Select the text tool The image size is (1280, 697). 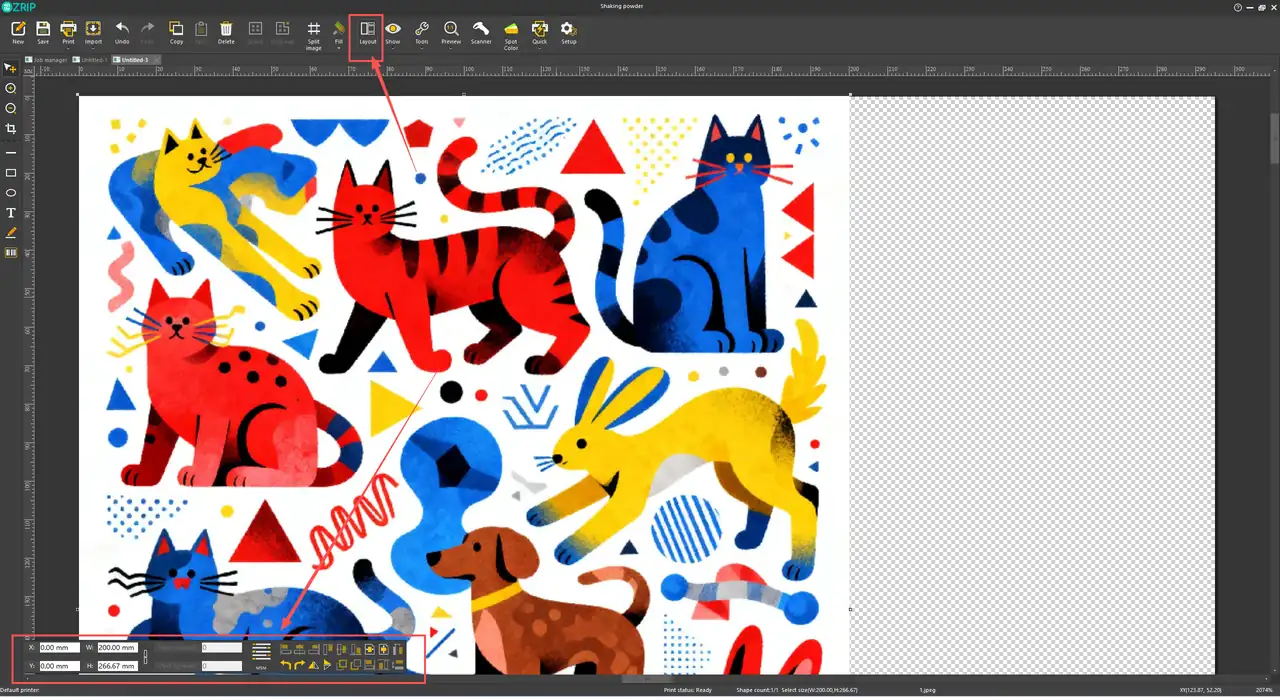11,213
